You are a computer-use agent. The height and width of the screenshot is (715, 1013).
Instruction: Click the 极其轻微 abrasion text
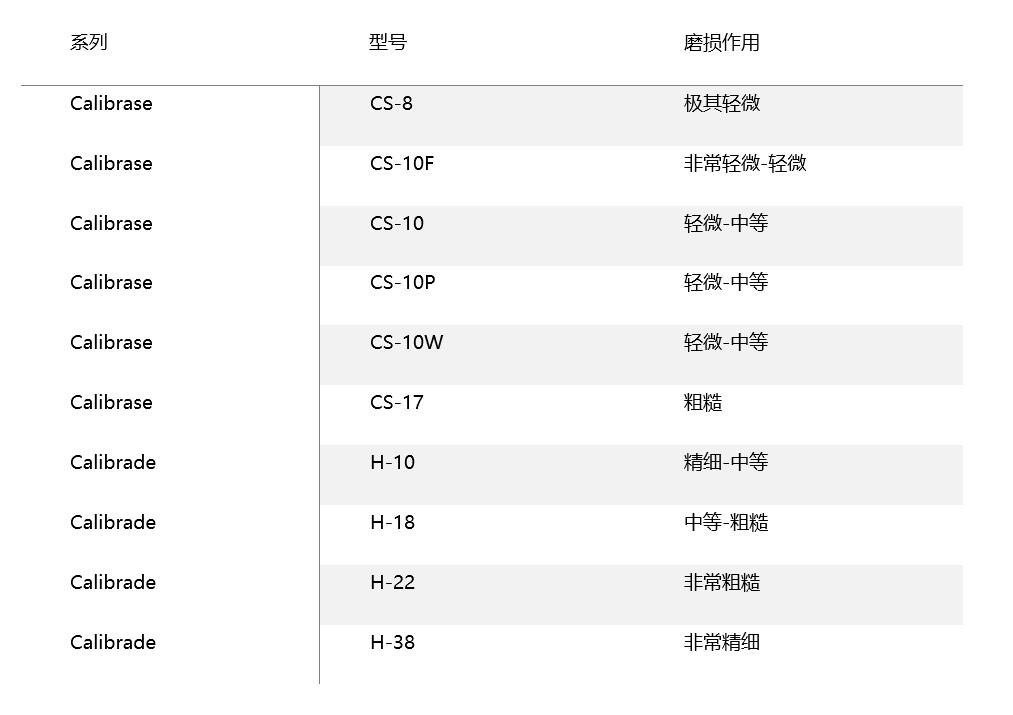pos(722,103)
